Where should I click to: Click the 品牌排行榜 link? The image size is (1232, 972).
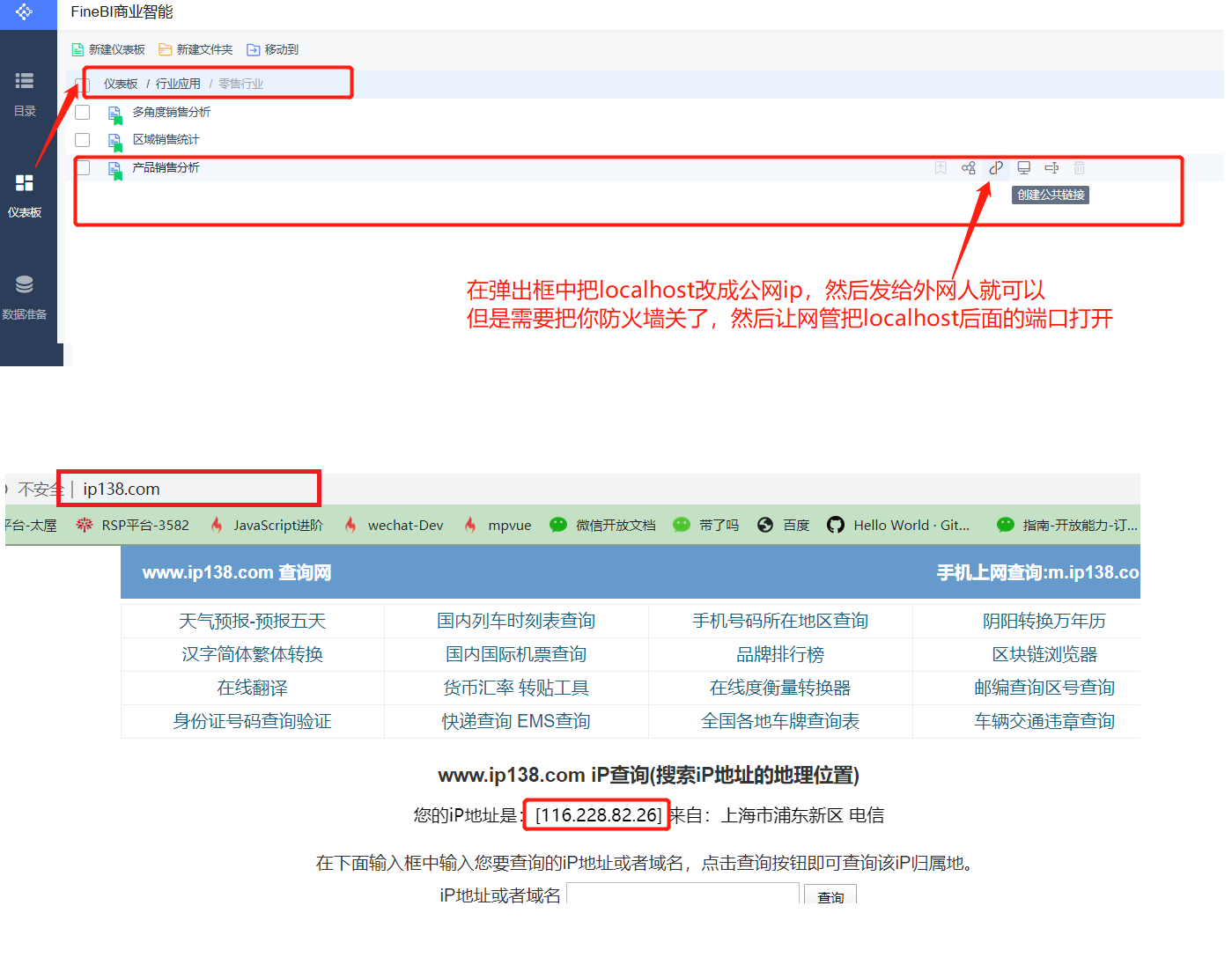pos(780,654)
